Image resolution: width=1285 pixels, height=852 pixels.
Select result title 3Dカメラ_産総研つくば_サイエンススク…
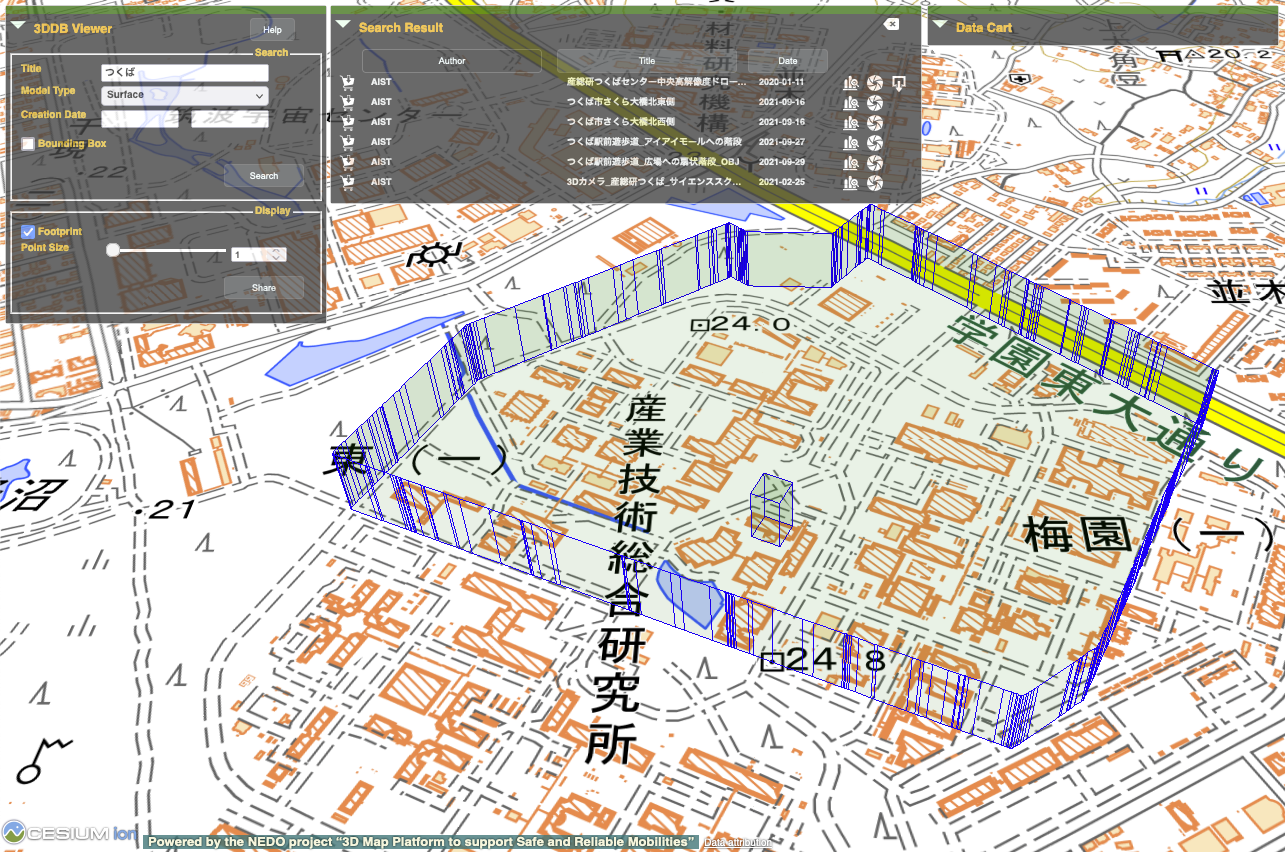point(655,182)
